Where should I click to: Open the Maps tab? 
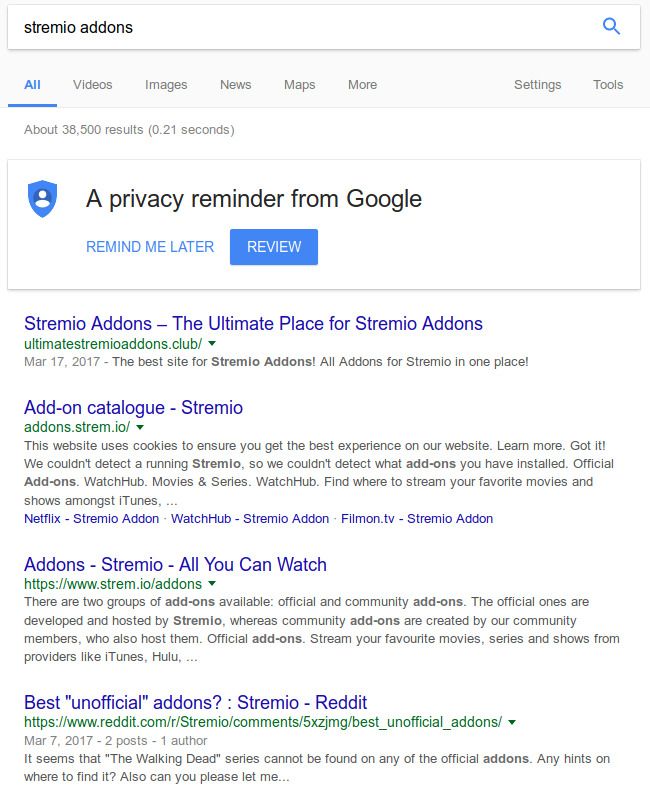pyautogui.click(x=299, y=85)
